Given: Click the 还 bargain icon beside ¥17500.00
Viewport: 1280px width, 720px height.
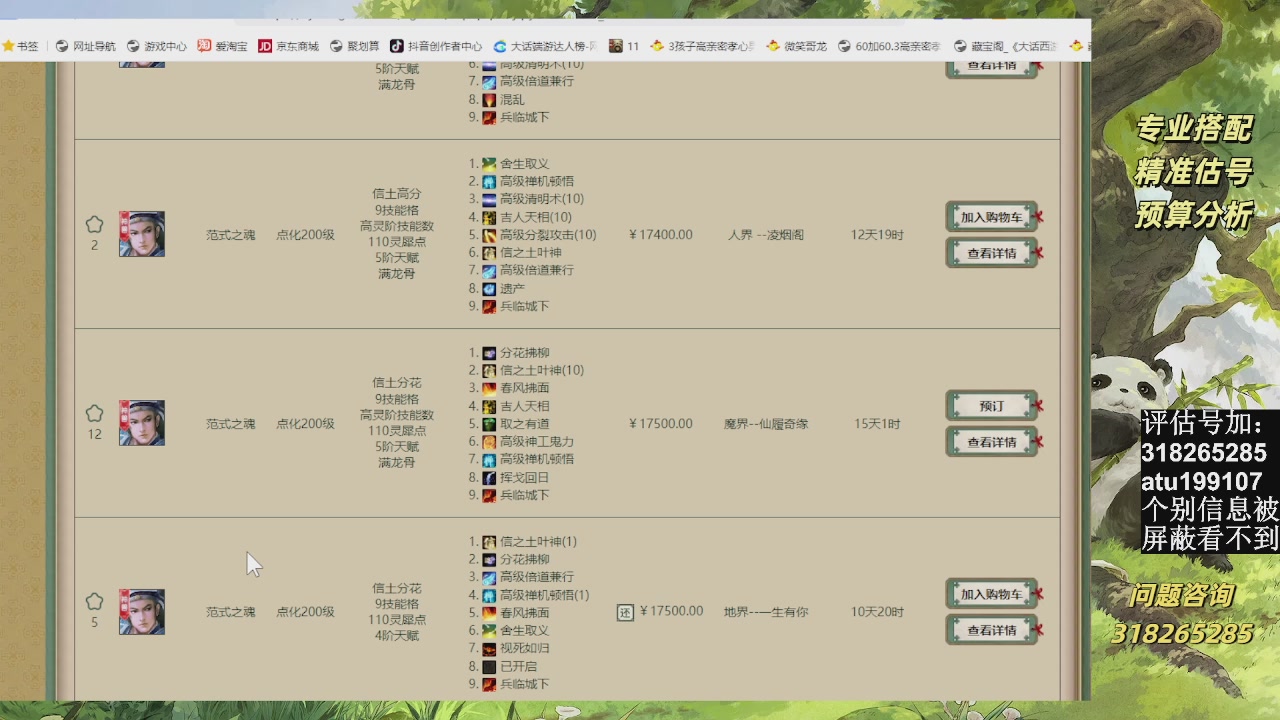Looking at the screenshot, I should pyautogui.click(x=625, y=612).
